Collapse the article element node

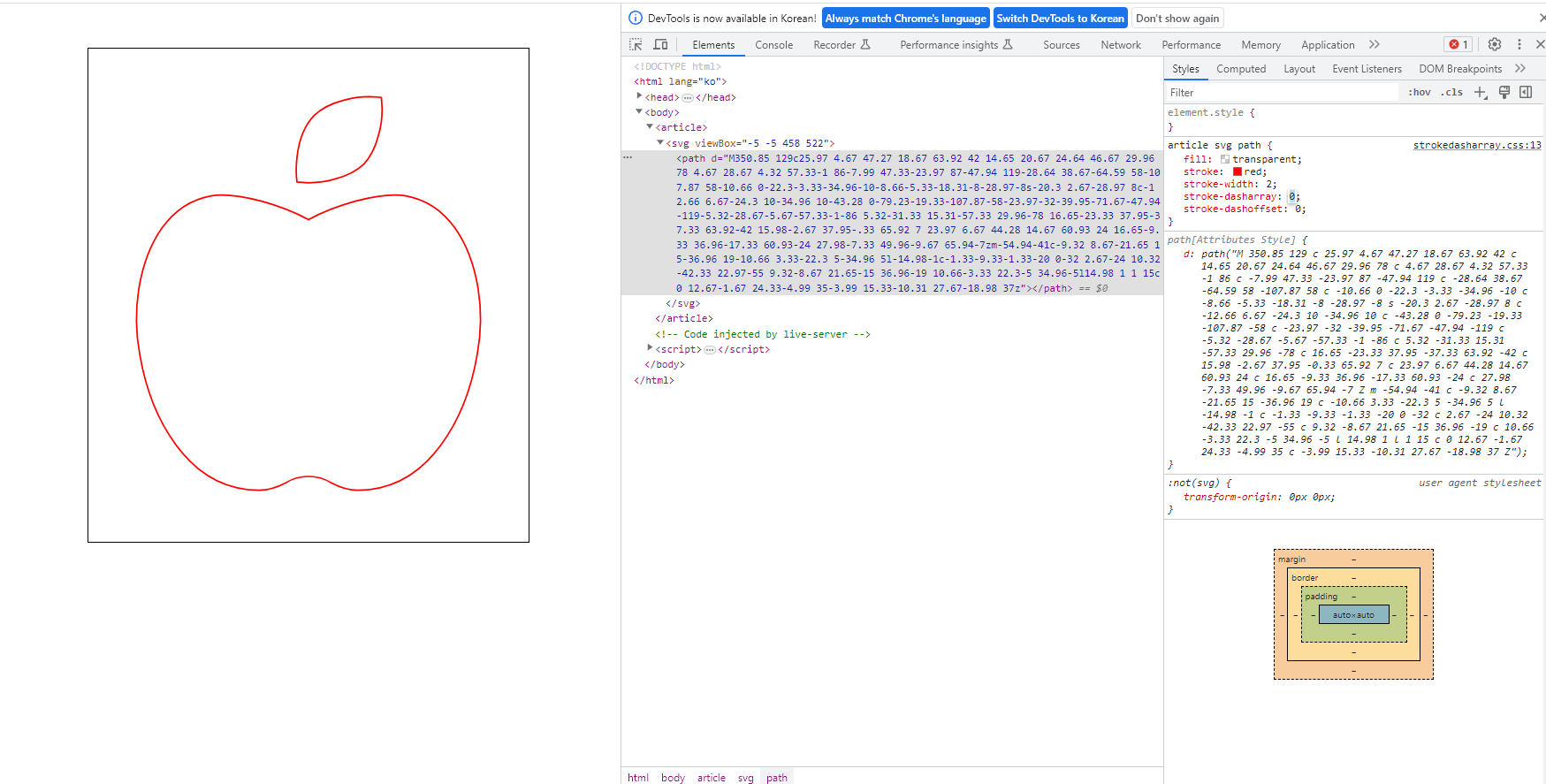click(650, 126)
